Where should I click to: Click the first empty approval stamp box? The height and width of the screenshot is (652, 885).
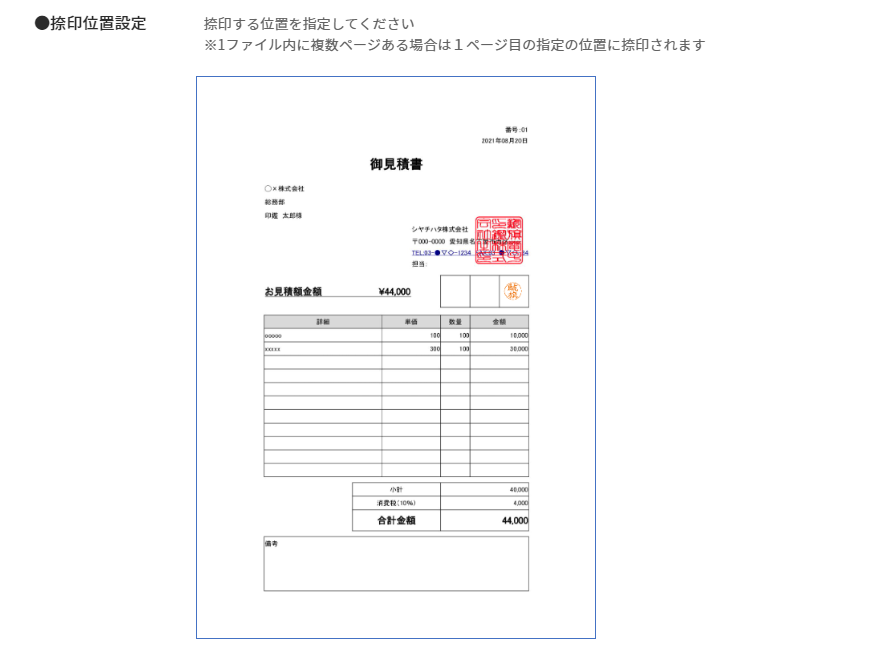[455, 291]
